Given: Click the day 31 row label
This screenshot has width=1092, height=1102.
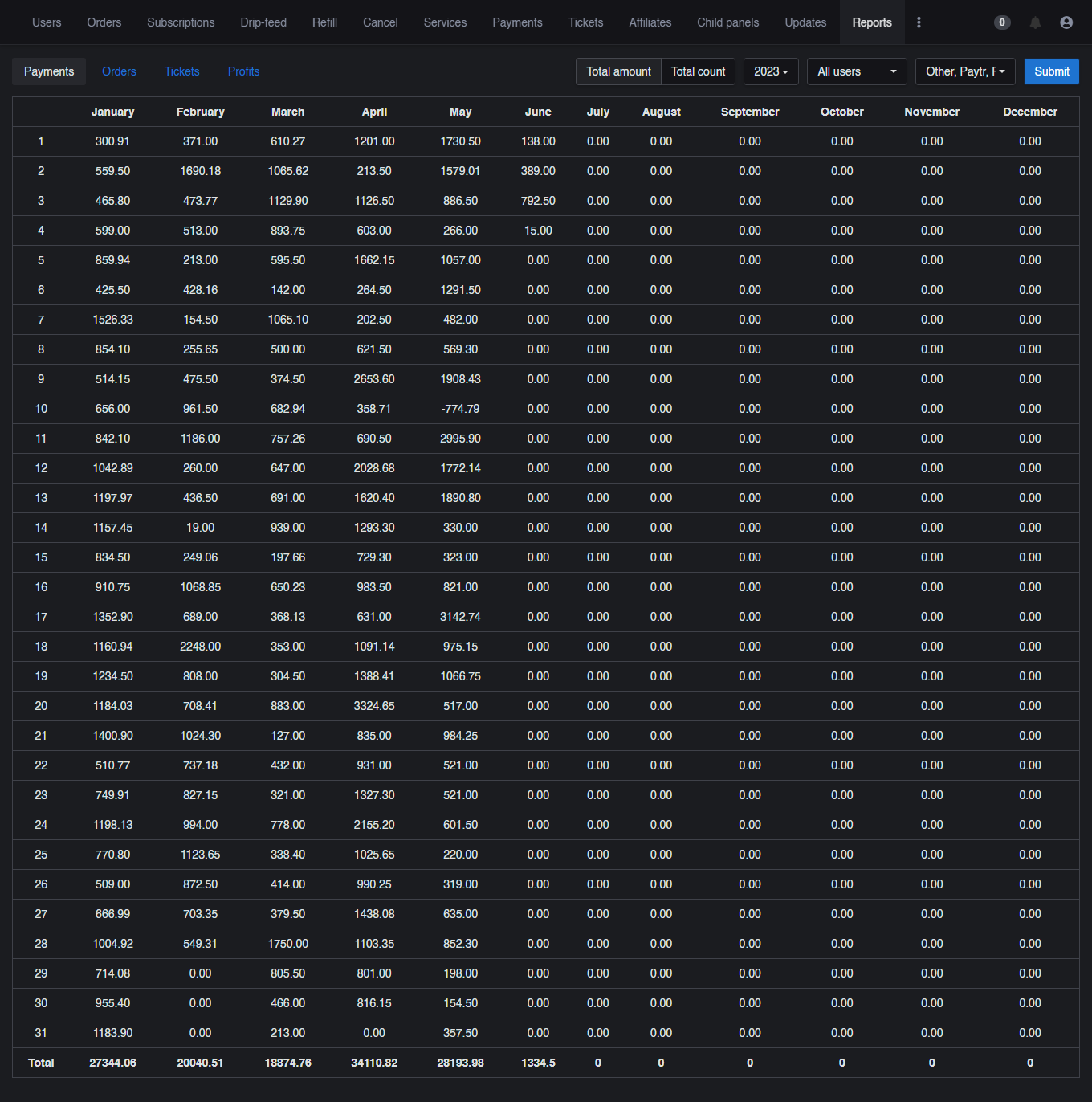Looking at the screenshot, I should pos(41,1033).
